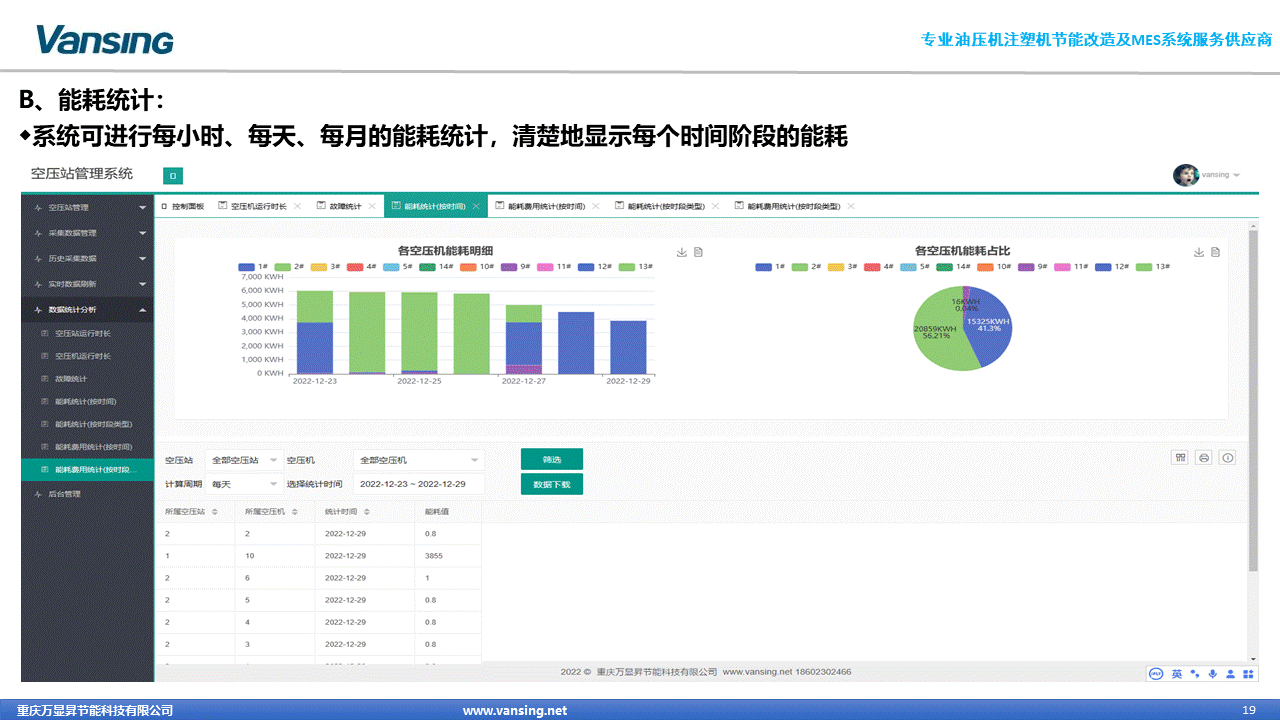Open data view for 各空压机能耗占比 pie chart
The width and height of the screenshot is (1280, 720).
(x=1215, y=252)
